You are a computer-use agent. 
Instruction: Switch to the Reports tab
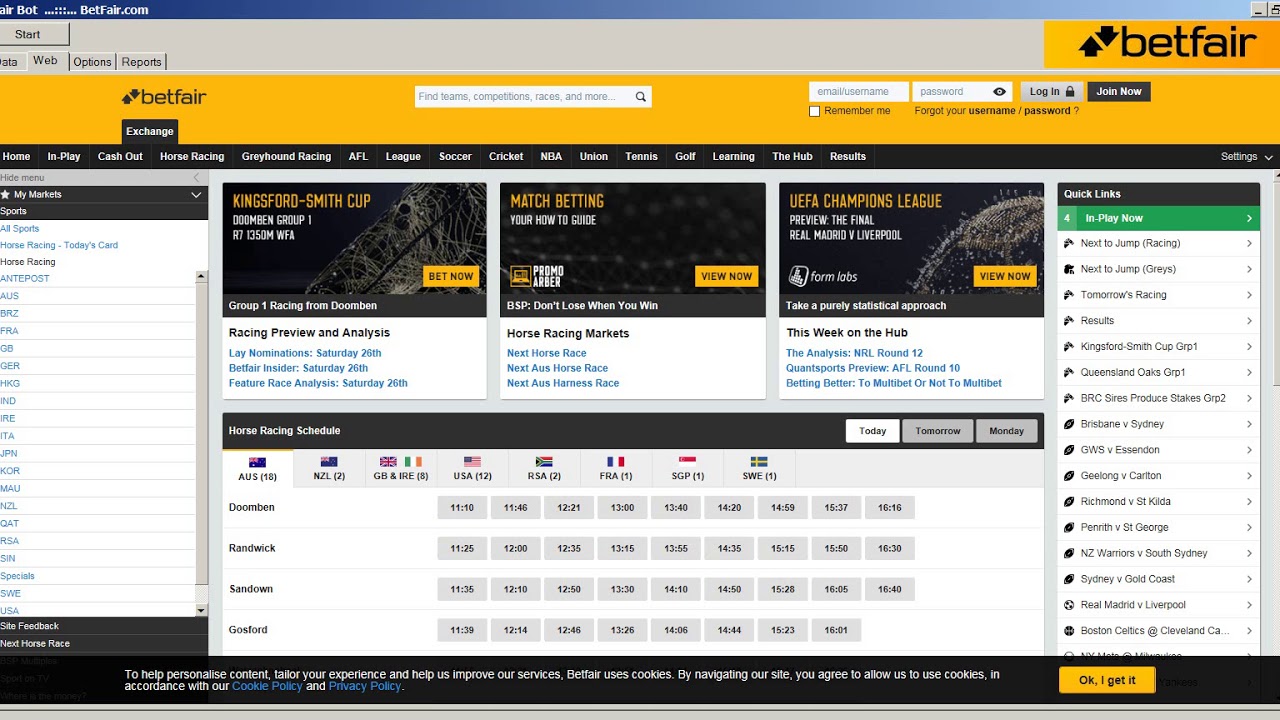[141, 62]
